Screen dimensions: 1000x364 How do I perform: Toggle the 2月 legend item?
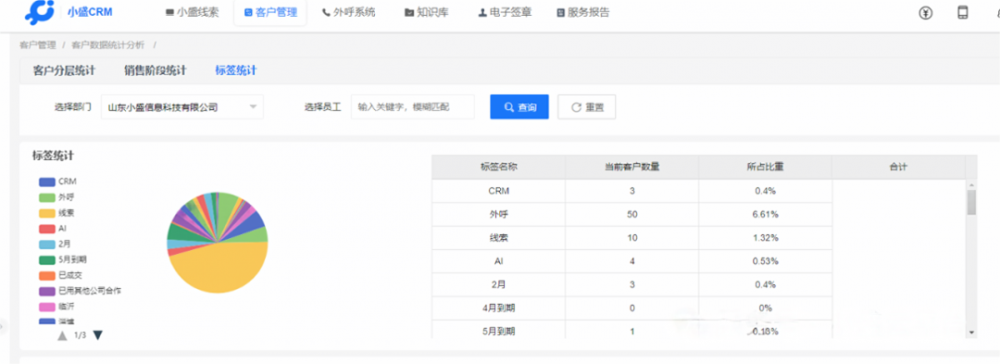55,244
